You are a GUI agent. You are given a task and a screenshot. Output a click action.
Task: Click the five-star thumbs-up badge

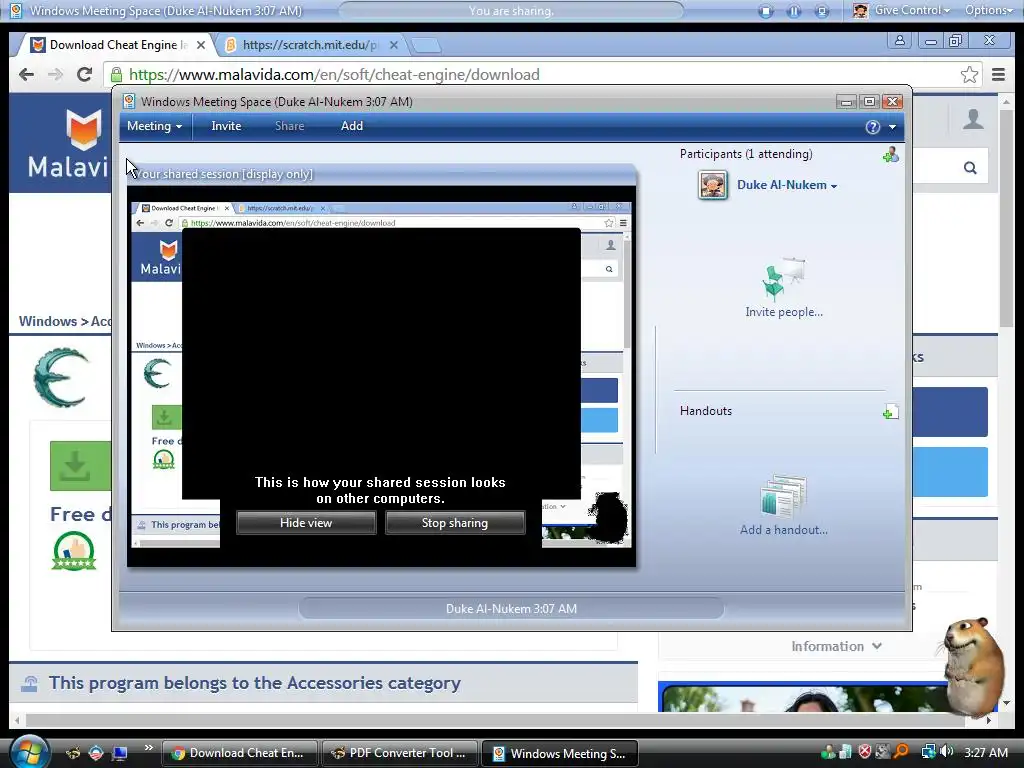click(74, 551)
